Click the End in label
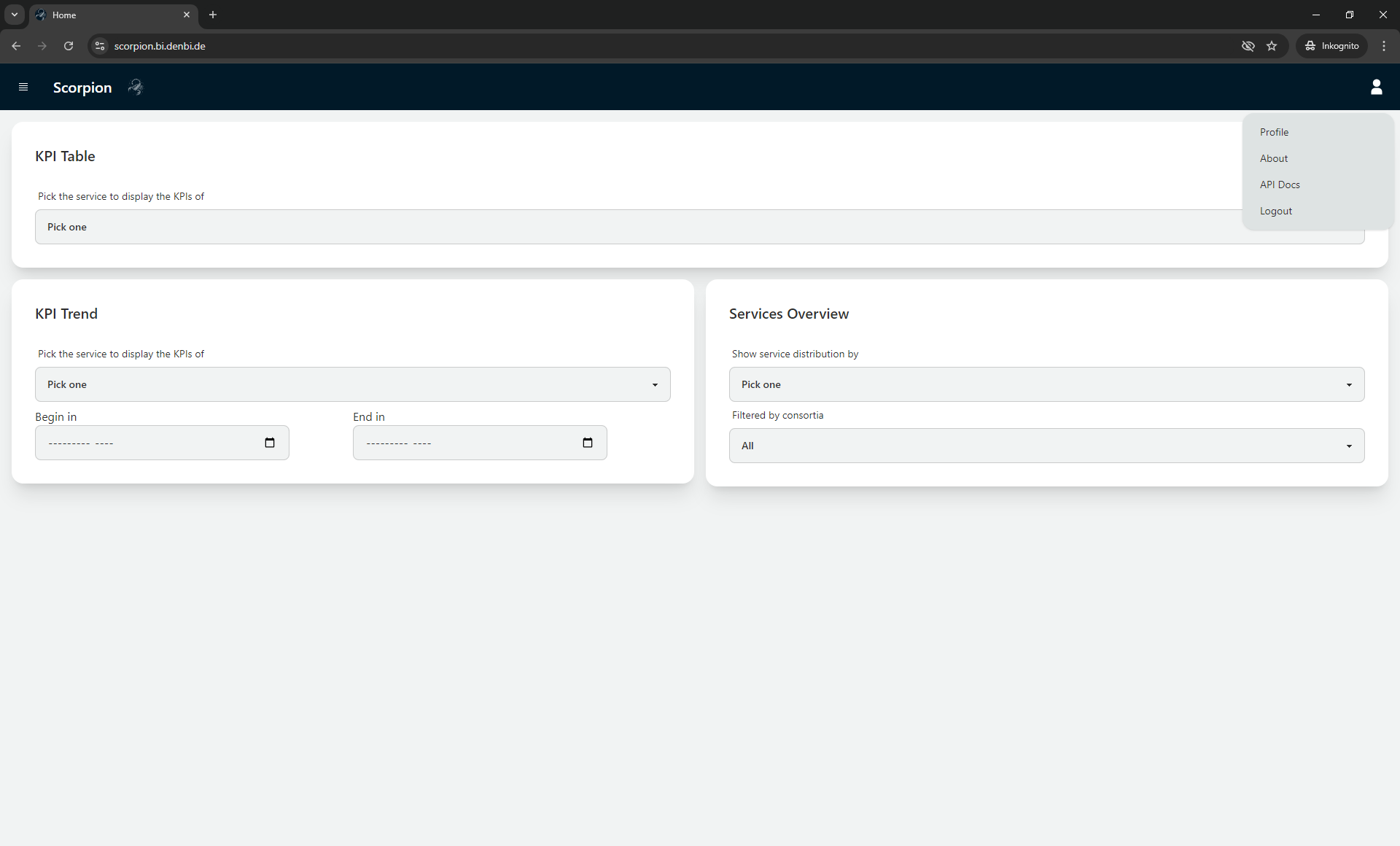The width and height of the screenshot is (1400, 846). [368, 416]
